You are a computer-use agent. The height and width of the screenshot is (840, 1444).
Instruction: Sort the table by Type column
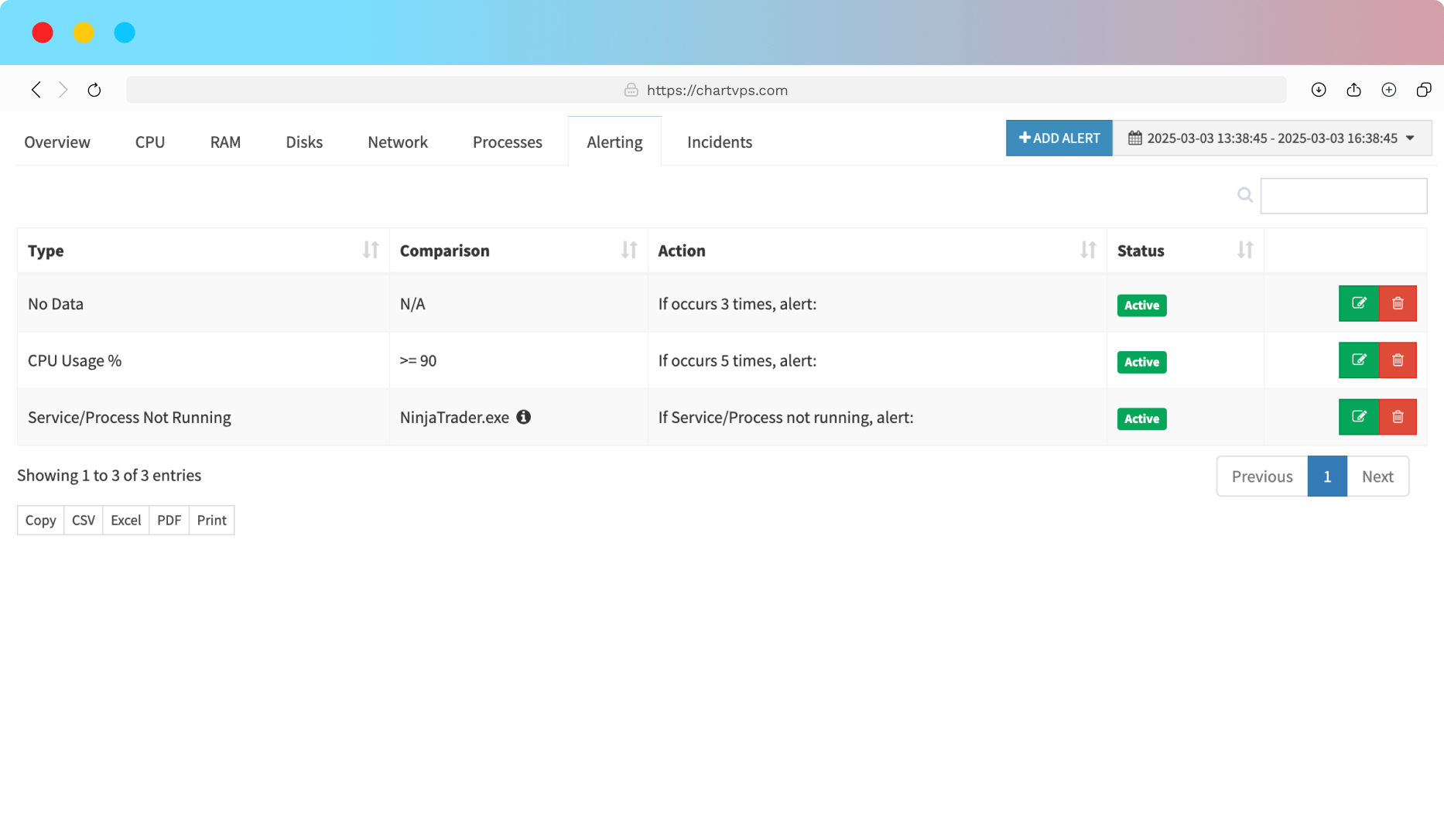[x=371, y=250]
